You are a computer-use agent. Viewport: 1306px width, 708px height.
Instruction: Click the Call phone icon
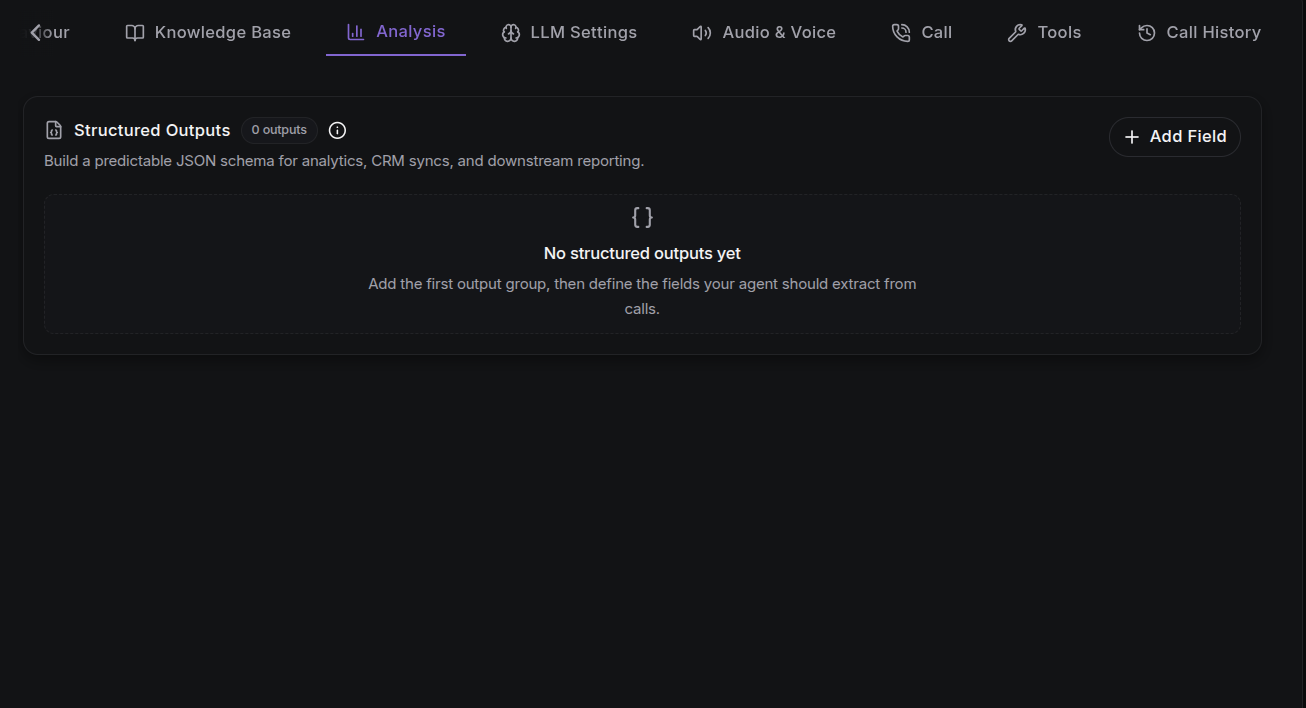tap(901, 33)
